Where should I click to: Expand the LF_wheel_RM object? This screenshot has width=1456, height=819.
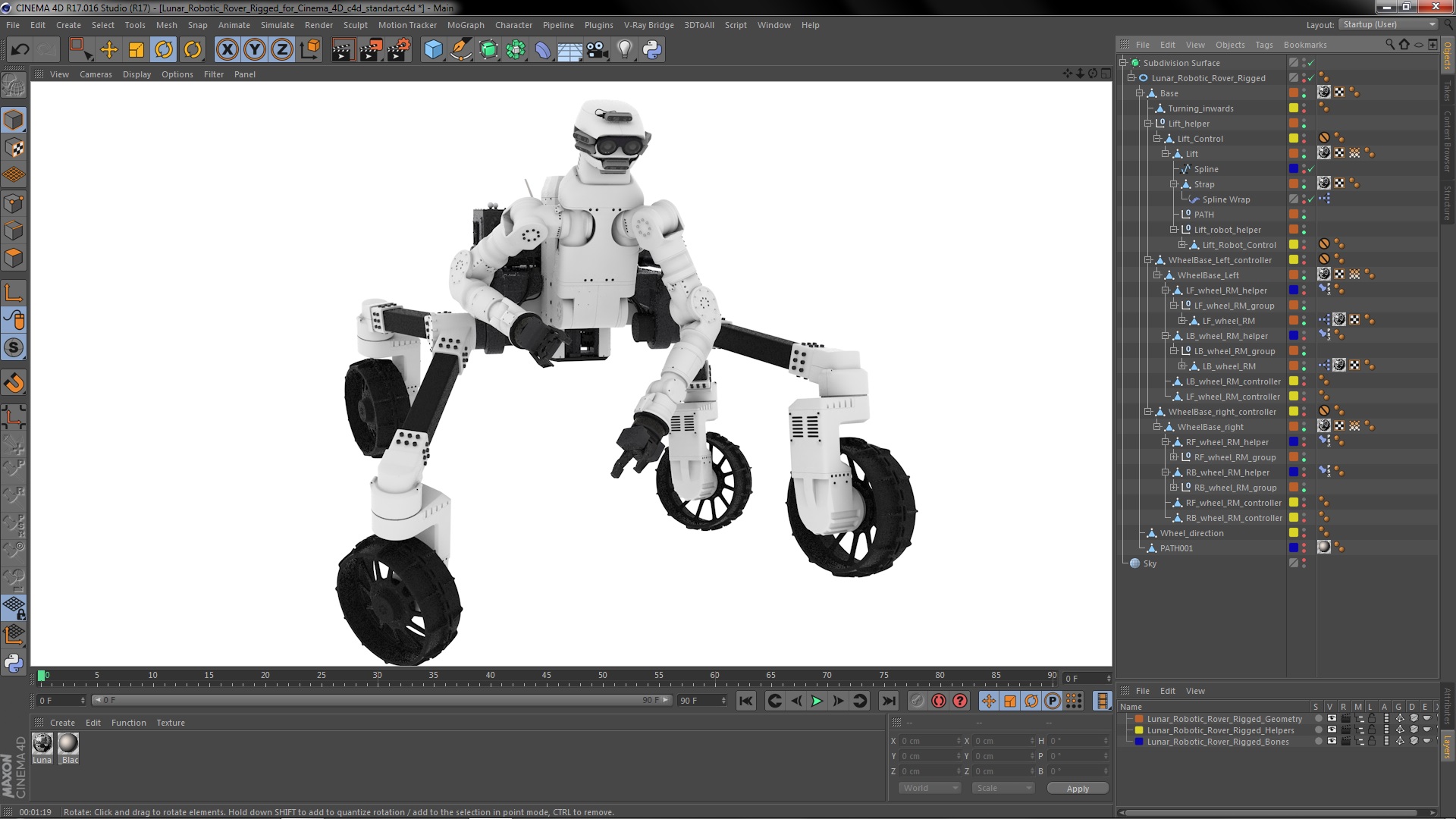(1181, 321)
